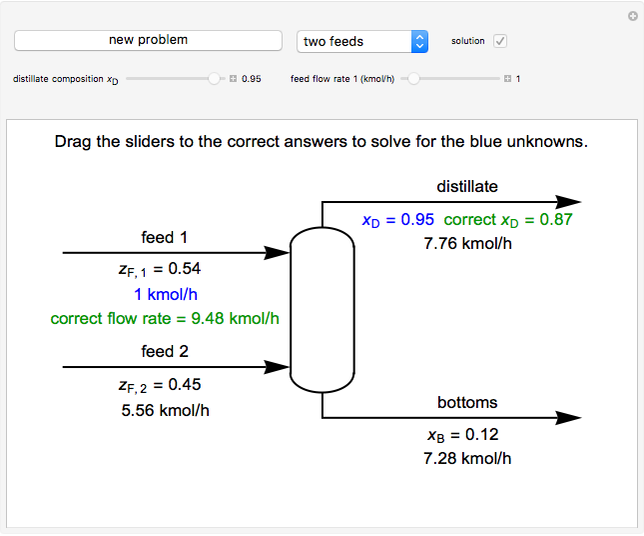Click the blue xD = 0.95 value
This screenshot has width=644, height=536.
click(x=398, y=220)
